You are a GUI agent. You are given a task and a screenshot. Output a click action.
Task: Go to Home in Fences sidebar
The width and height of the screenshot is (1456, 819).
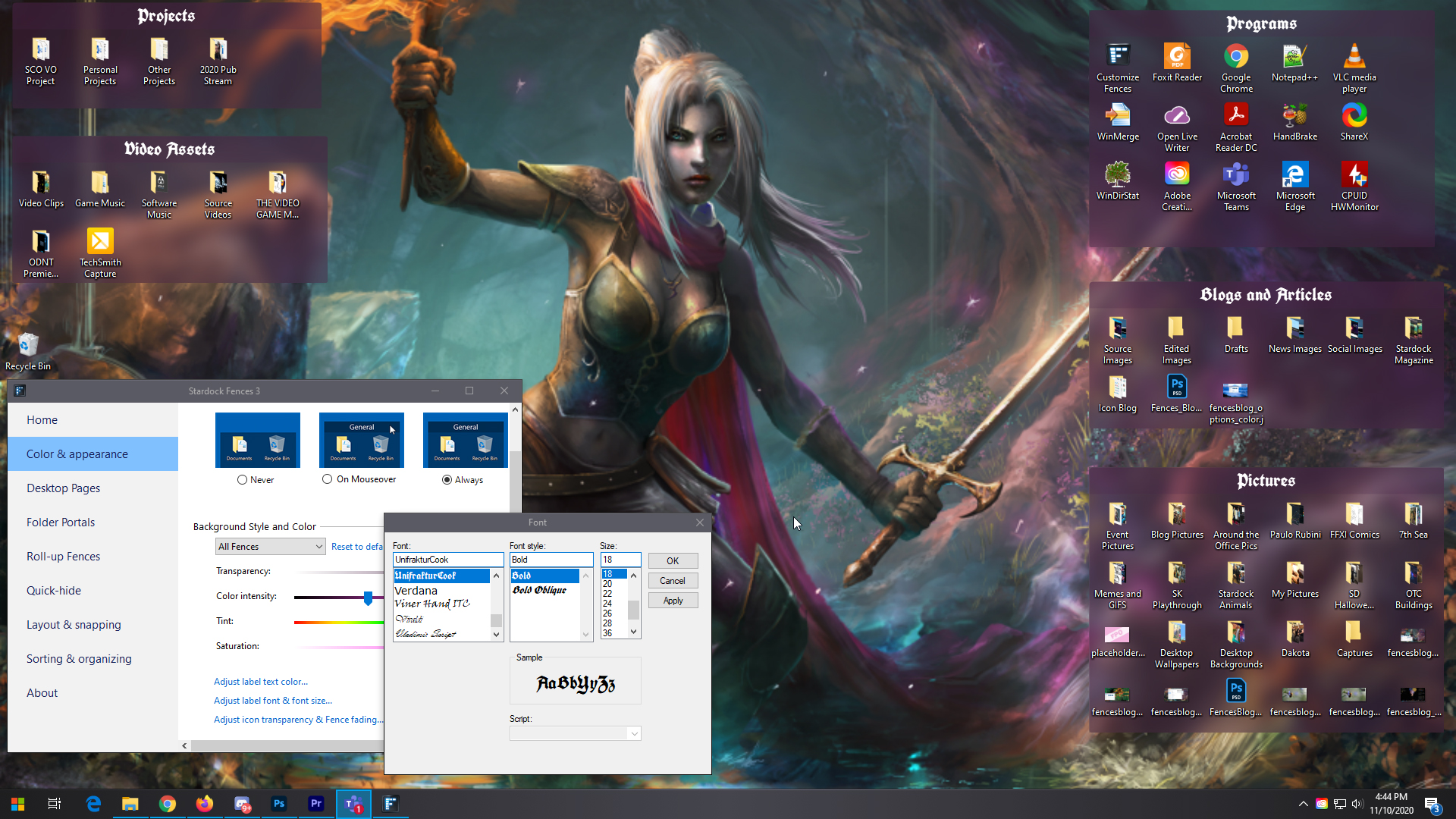(93, 420)
